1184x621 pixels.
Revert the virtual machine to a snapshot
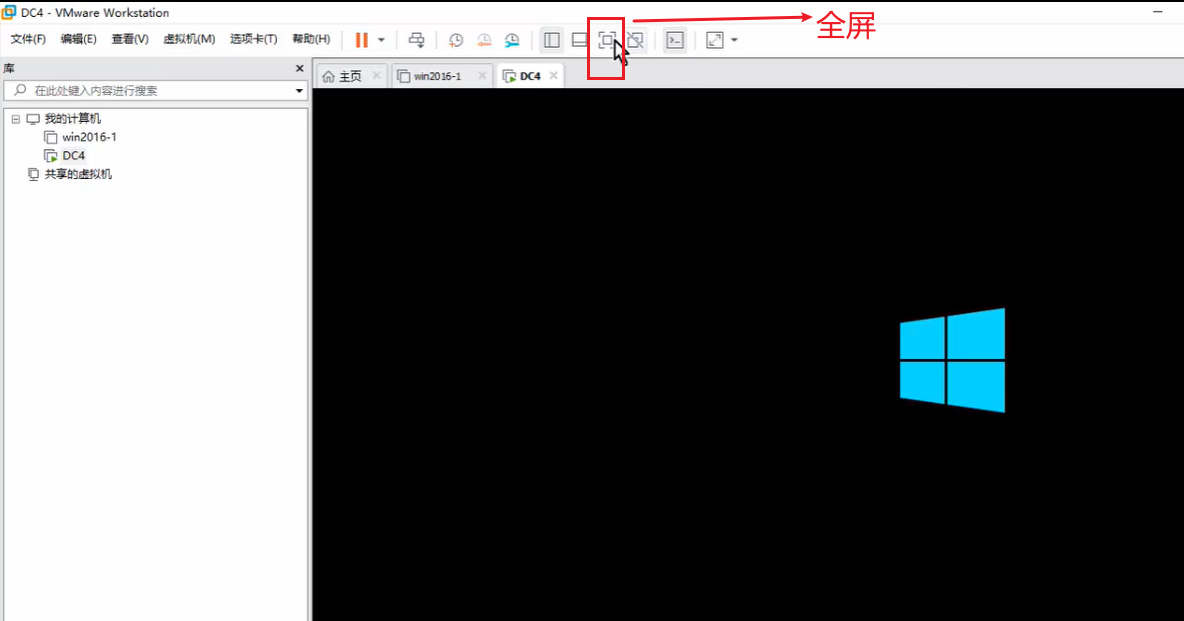coord(484,40)
